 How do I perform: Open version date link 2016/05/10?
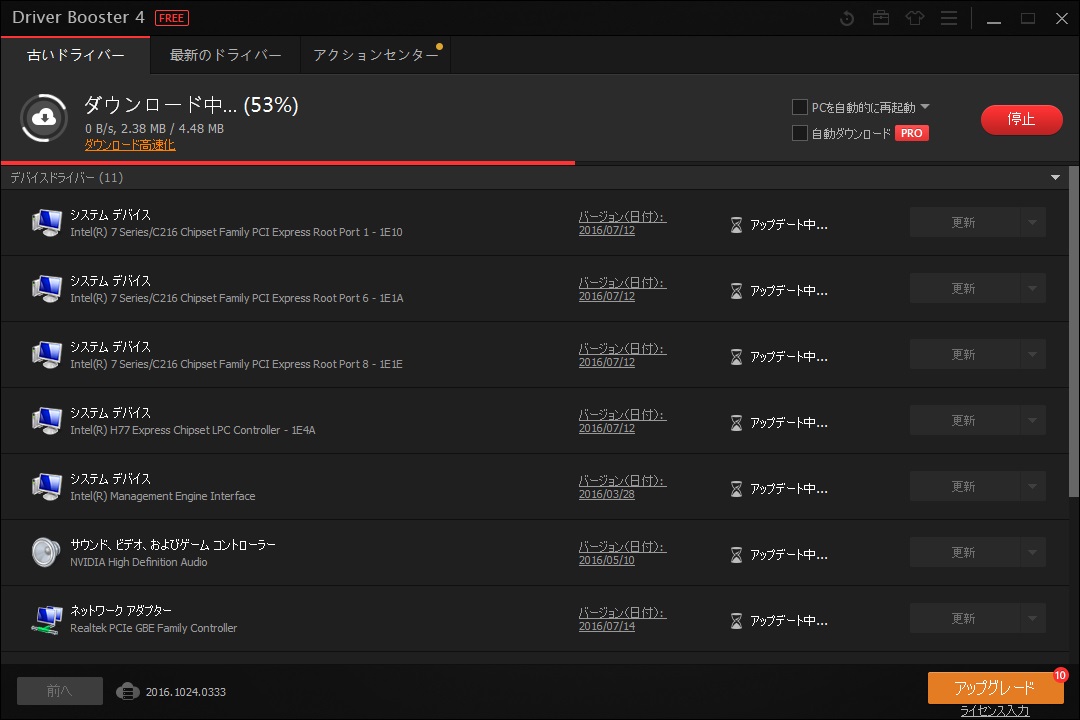pyautogui.click(x=607, y=560)
